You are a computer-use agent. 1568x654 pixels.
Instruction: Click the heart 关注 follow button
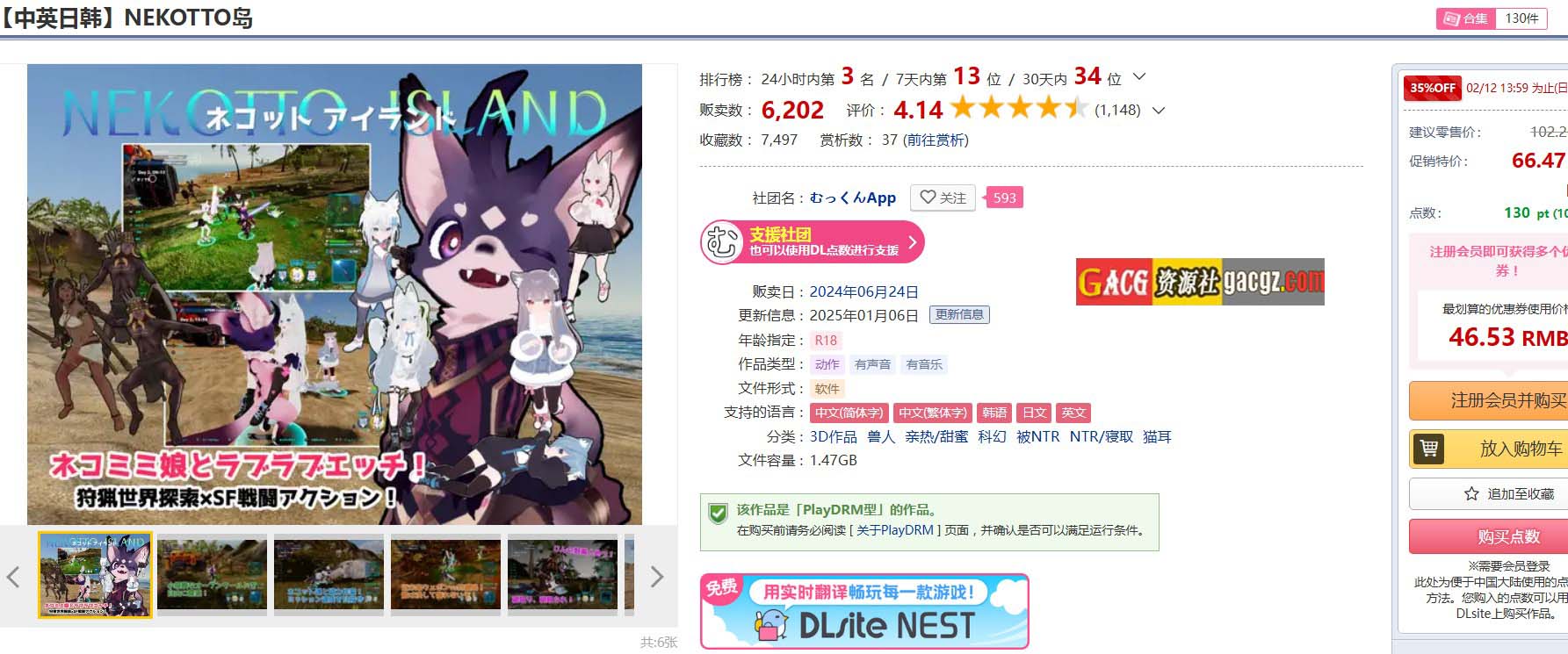[x=943, y=198]
